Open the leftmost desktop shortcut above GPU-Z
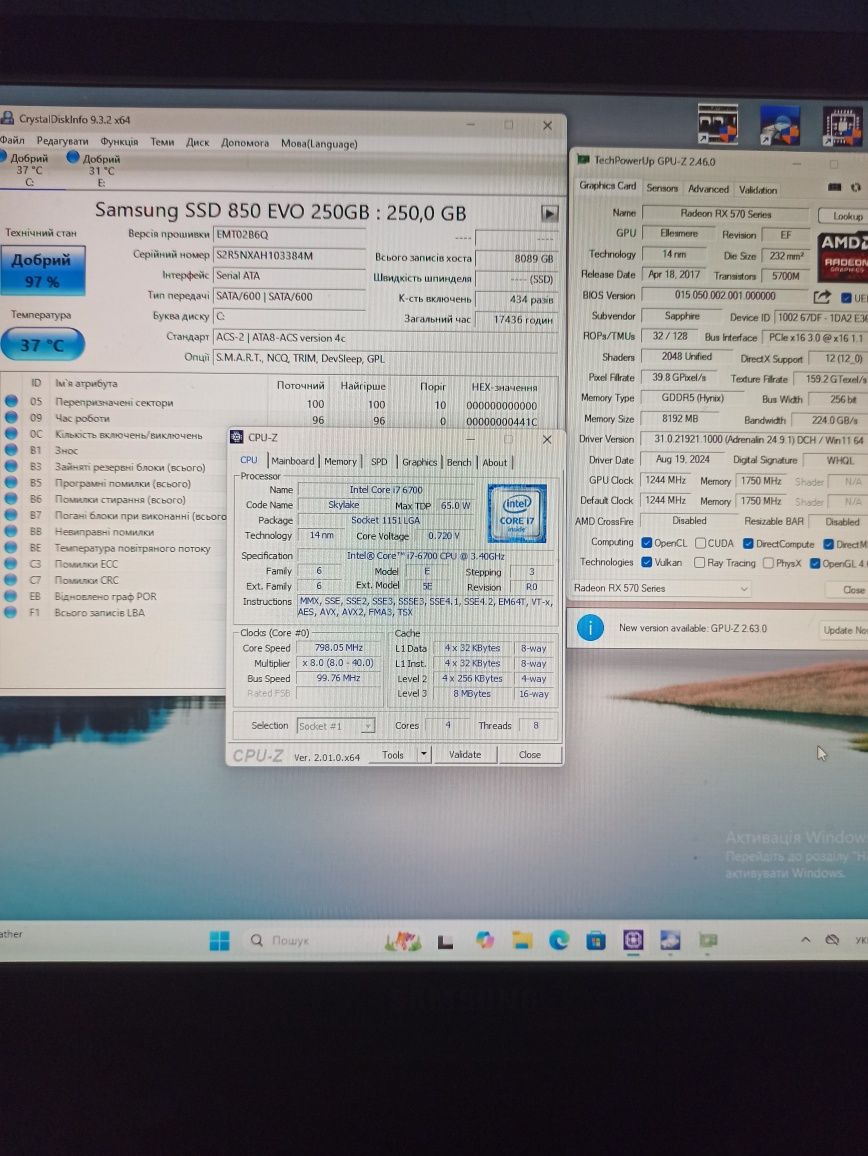This screenshot has height=1156, width=868. click(718, 124)
